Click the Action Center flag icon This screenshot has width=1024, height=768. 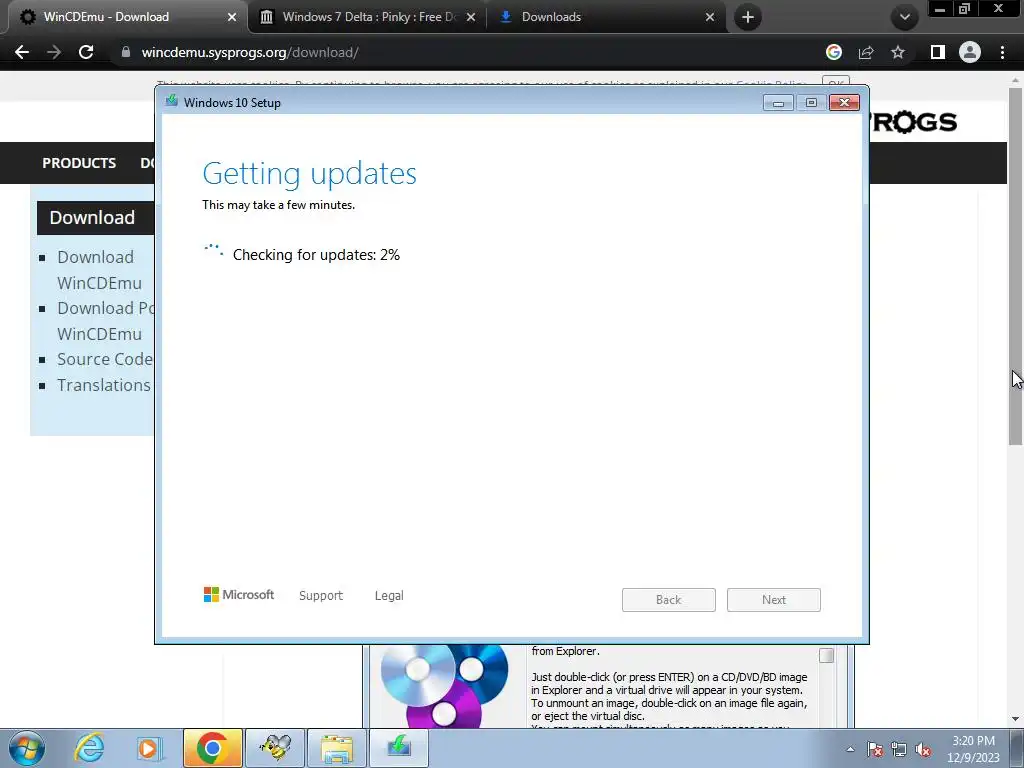click(875, 749)
